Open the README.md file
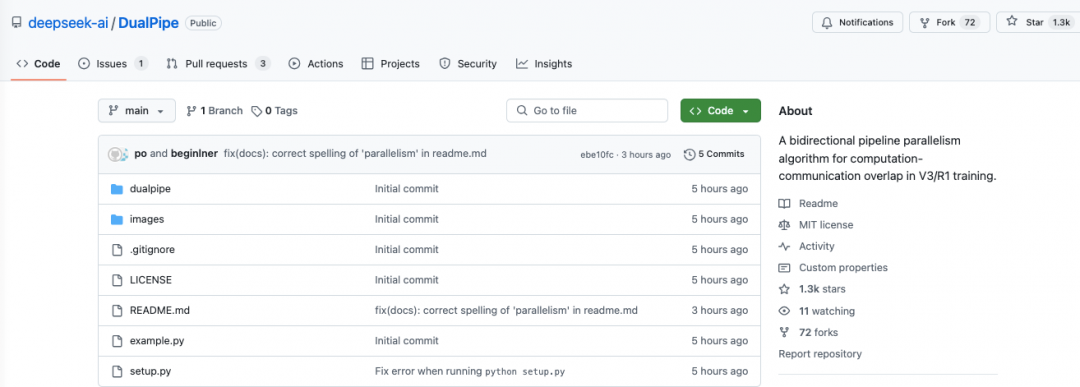1080x387 pixels. [160, 310]
